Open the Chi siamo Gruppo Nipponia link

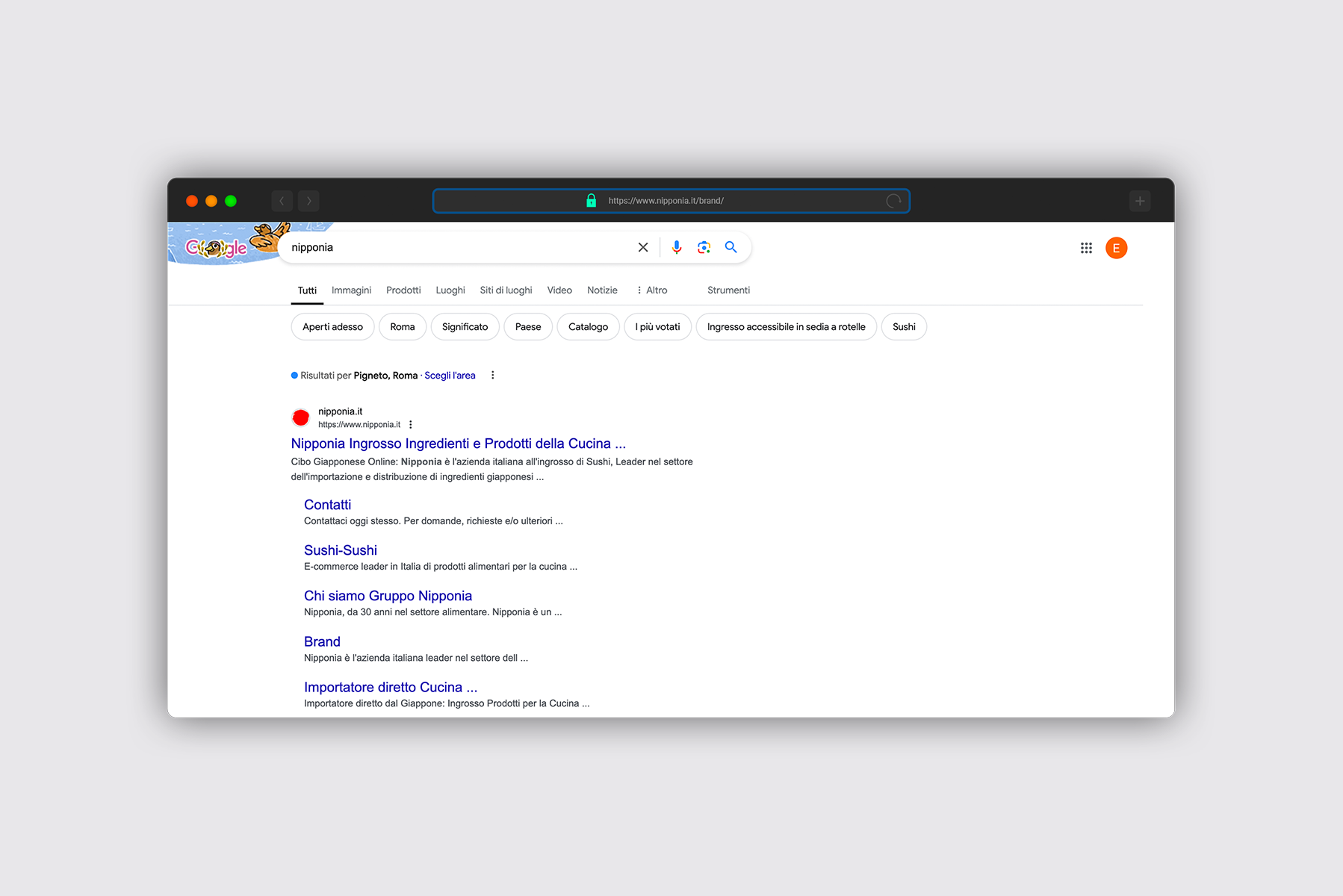click(388, 596)
